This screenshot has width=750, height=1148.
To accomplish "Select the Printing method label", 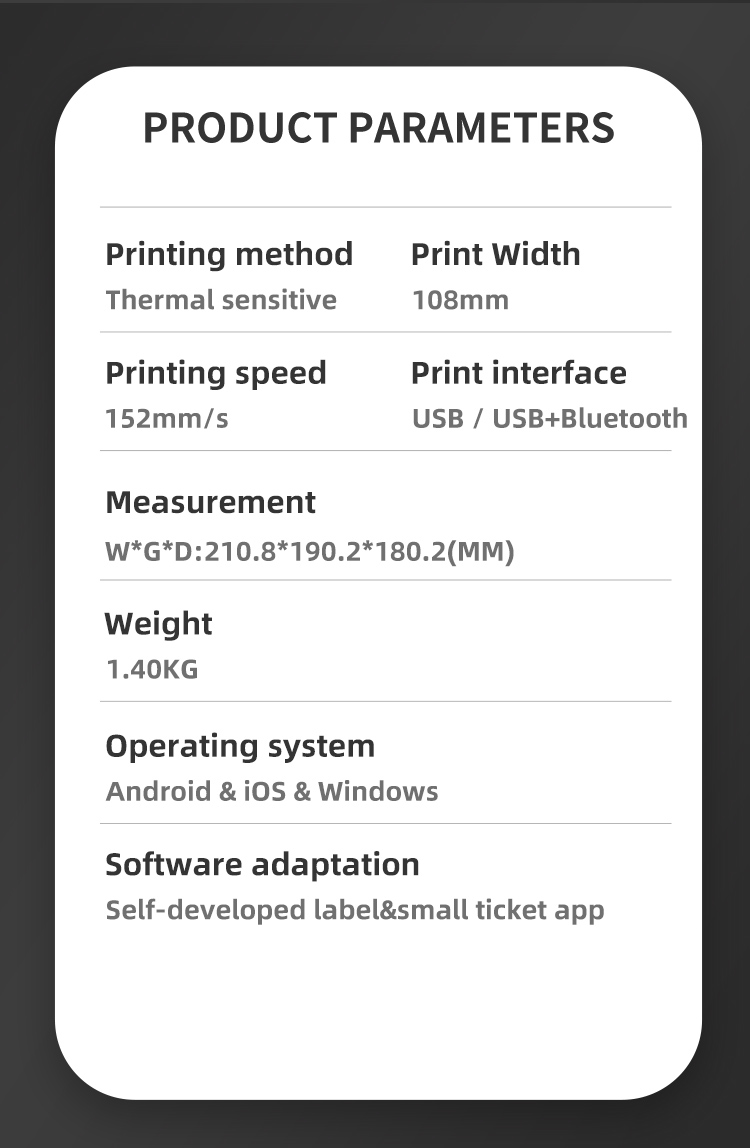I will pyautogui.click(x=229, y=254).
